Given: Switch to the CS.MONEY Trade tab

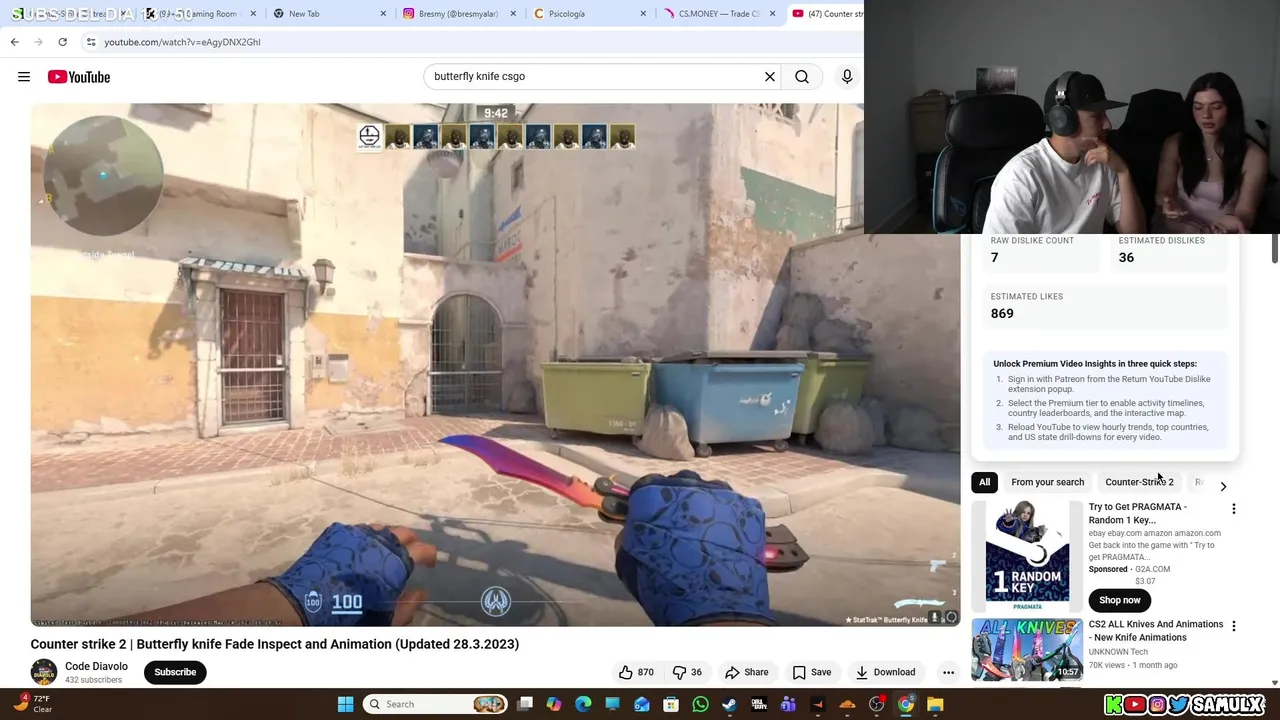Looking at the screenshot, I should point(718,14).
